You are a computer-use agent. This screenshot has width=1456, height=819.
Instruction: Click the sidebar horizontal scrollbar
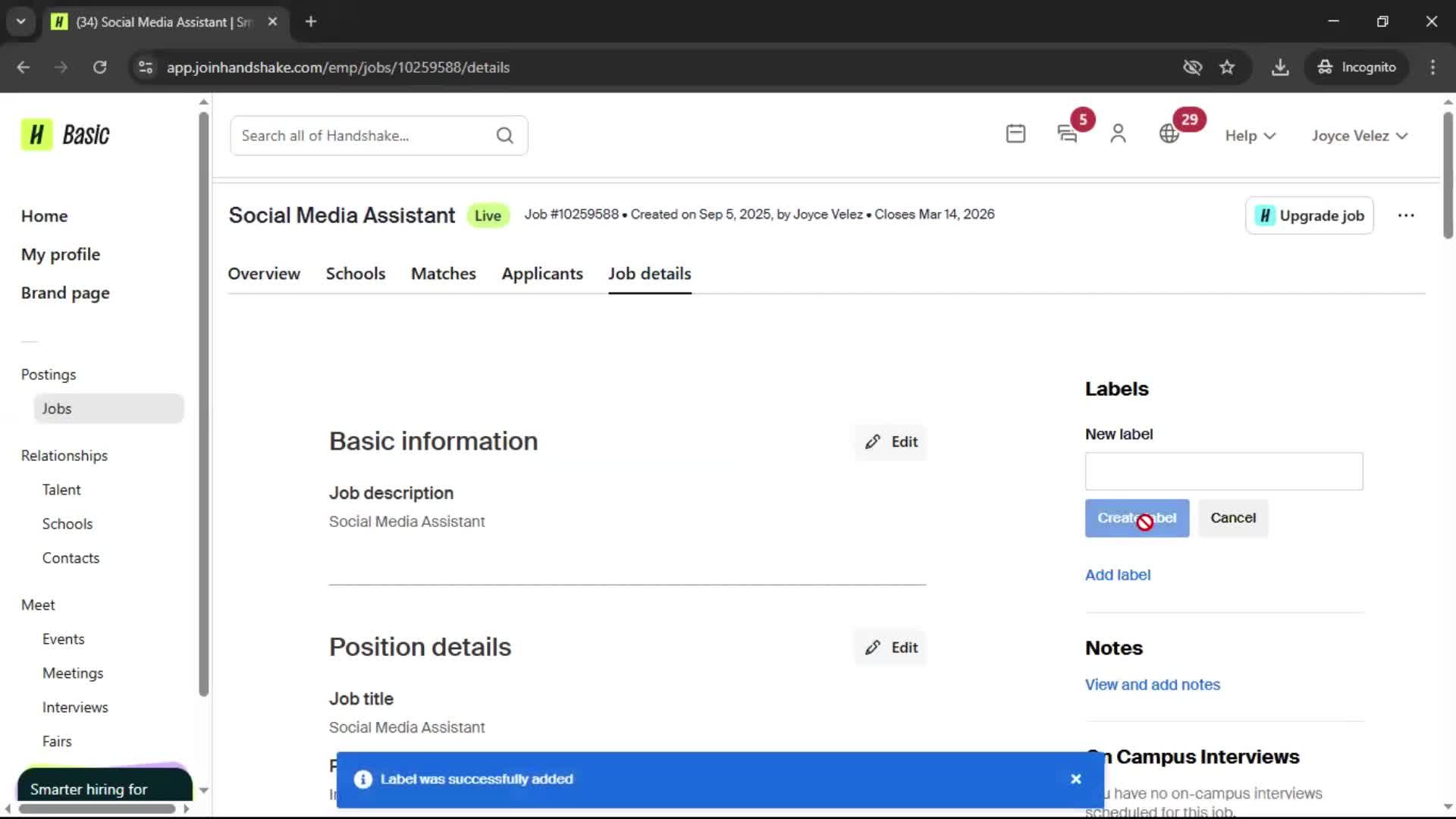[x=97, y=809]
